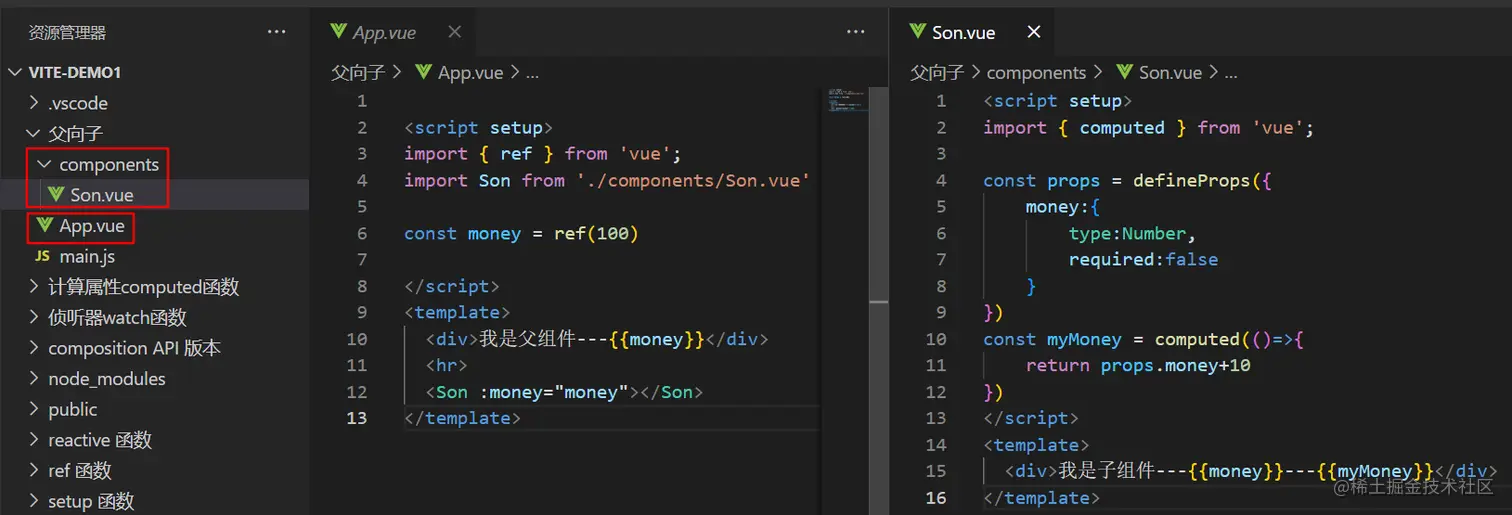Expand the .vscode folder
The image size is (1512, 515).
pos(34,103)
